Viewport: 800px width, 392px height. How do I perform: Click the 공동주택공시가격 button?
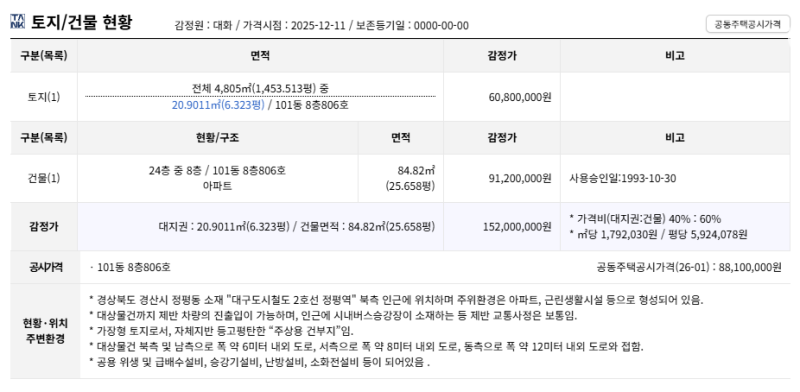(x=748, y=24)
